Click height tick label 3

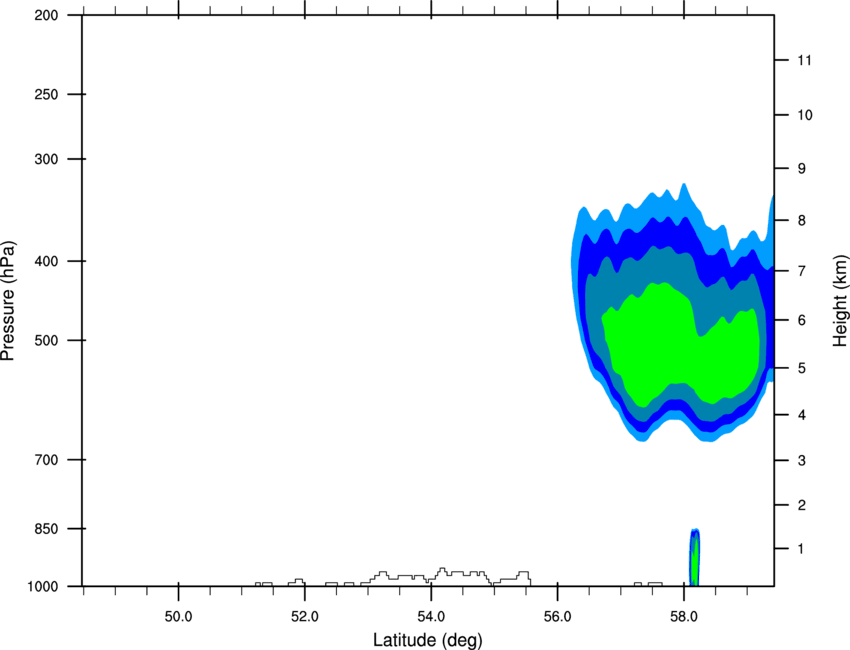tap(802, 460)
